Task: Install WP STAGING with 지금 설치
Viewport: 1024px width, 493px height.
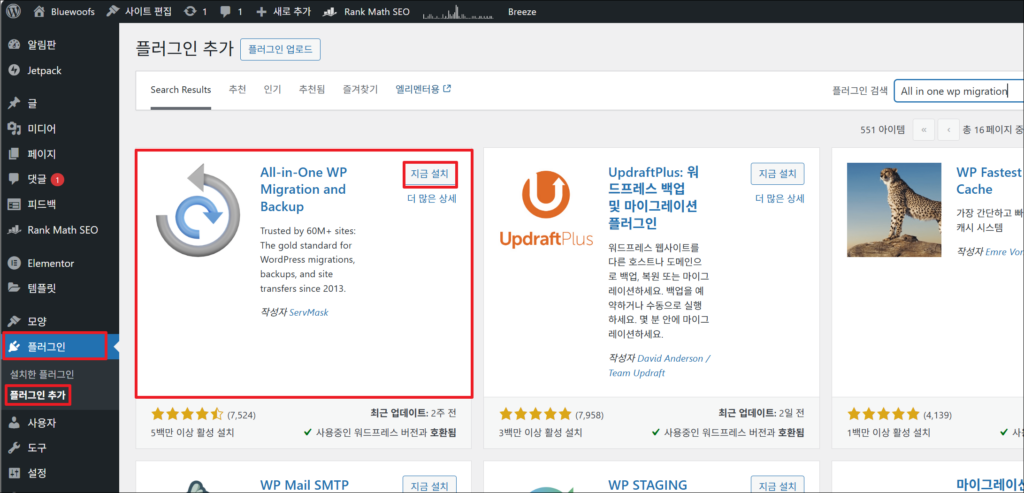Action: point(777,485)
